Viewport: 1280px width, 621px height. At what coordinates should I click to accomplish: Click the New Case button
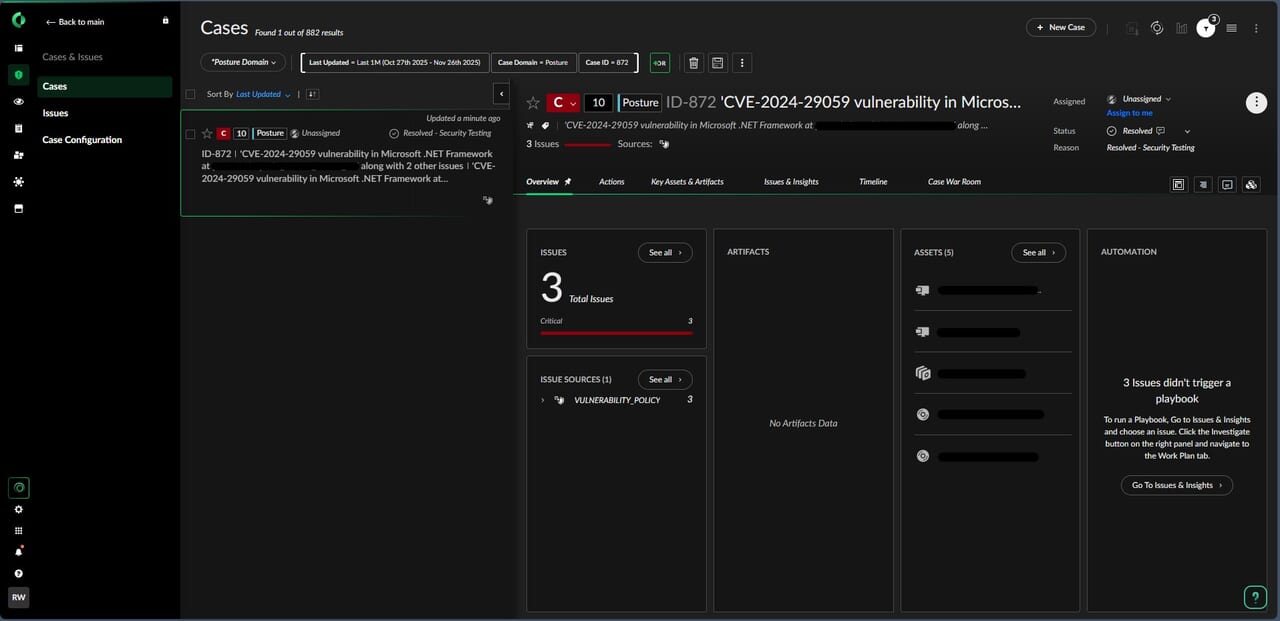pyautogui.click(x=1061, y=28)
